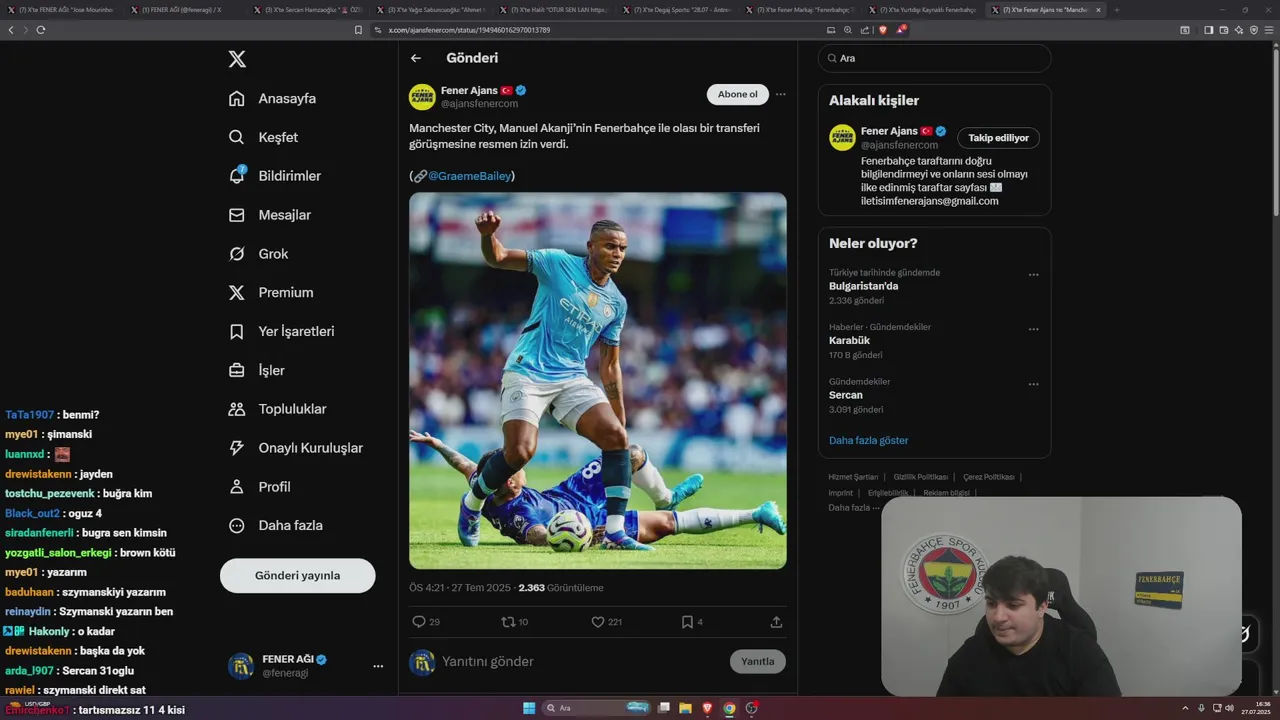Open File Explorer from the taskbar
1280x720 pixels.
[x=685, y=708]
